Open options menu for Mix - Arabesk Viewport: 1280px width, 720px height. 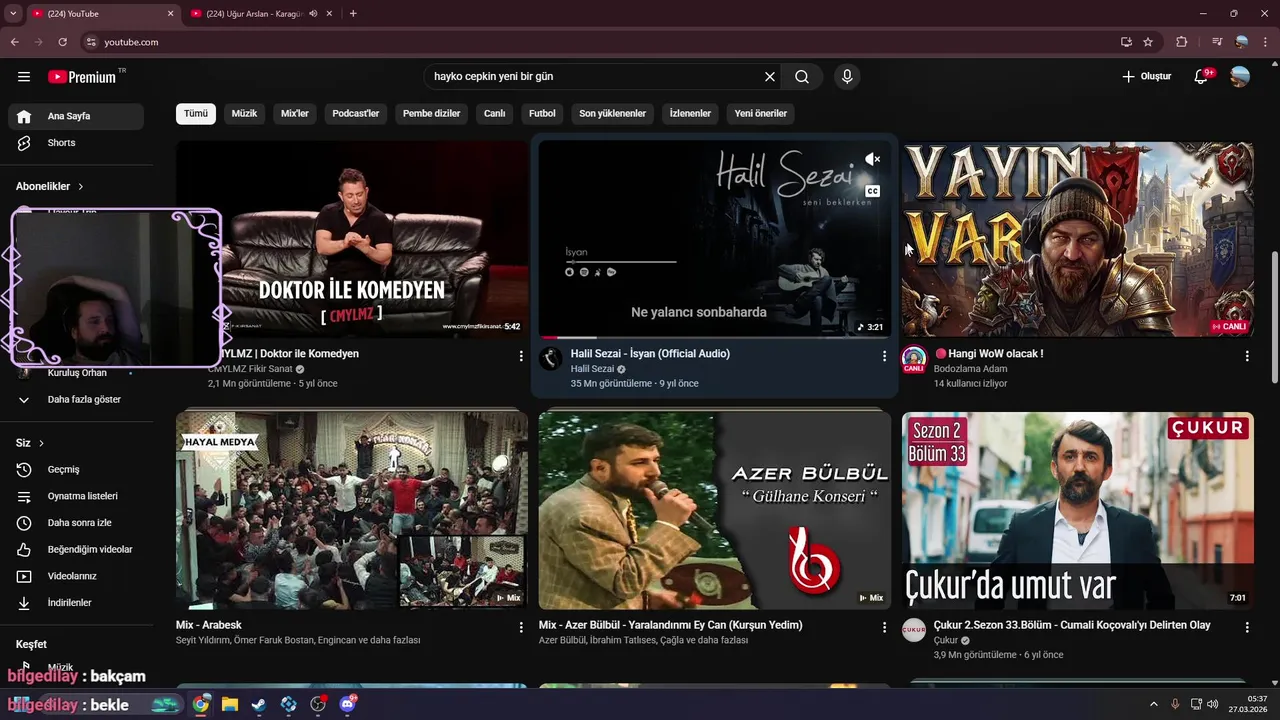coord(521,628)
